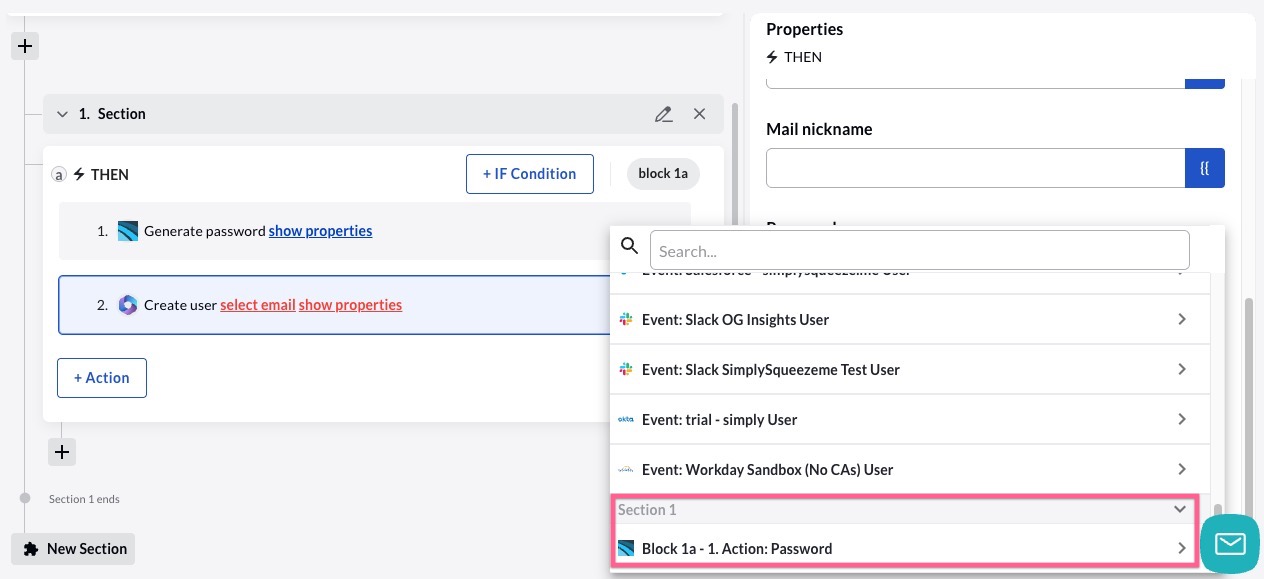Screen dimensions: 1264x579
Task: Click the plus icon above Section 1
Action: pos(25,46)
